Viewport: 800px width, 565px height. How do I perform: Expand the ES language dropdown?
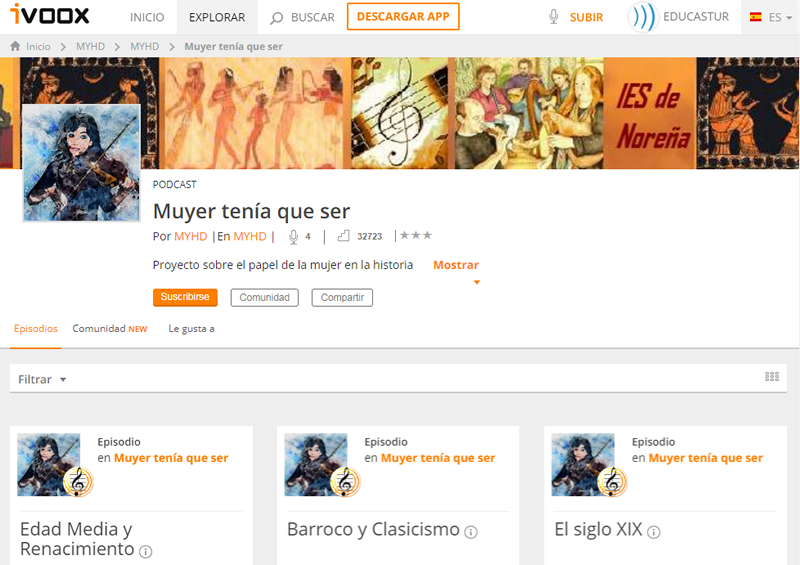[x=780, y=17]
